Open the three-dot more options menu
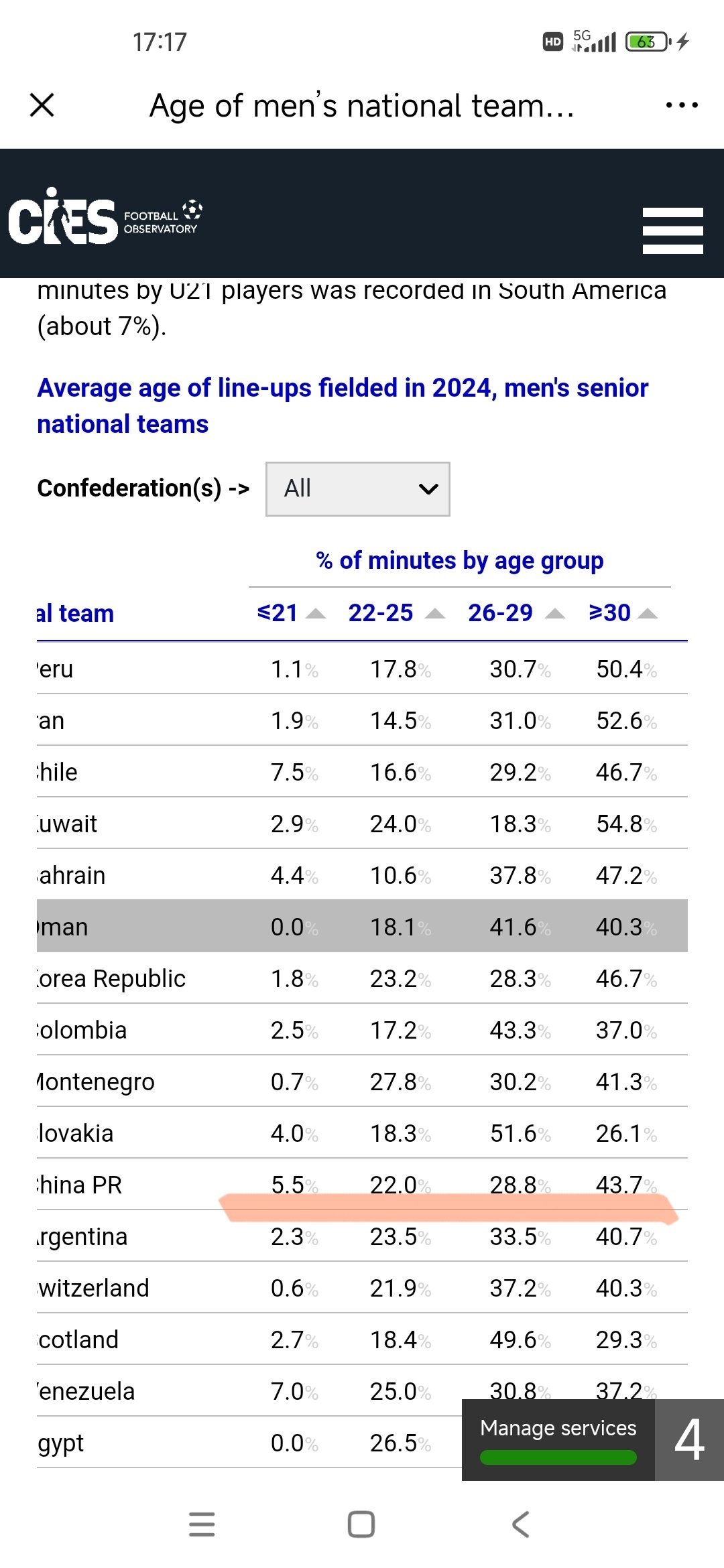The height and width of the screenshot is (1568, 724). [x=682, y=105]
